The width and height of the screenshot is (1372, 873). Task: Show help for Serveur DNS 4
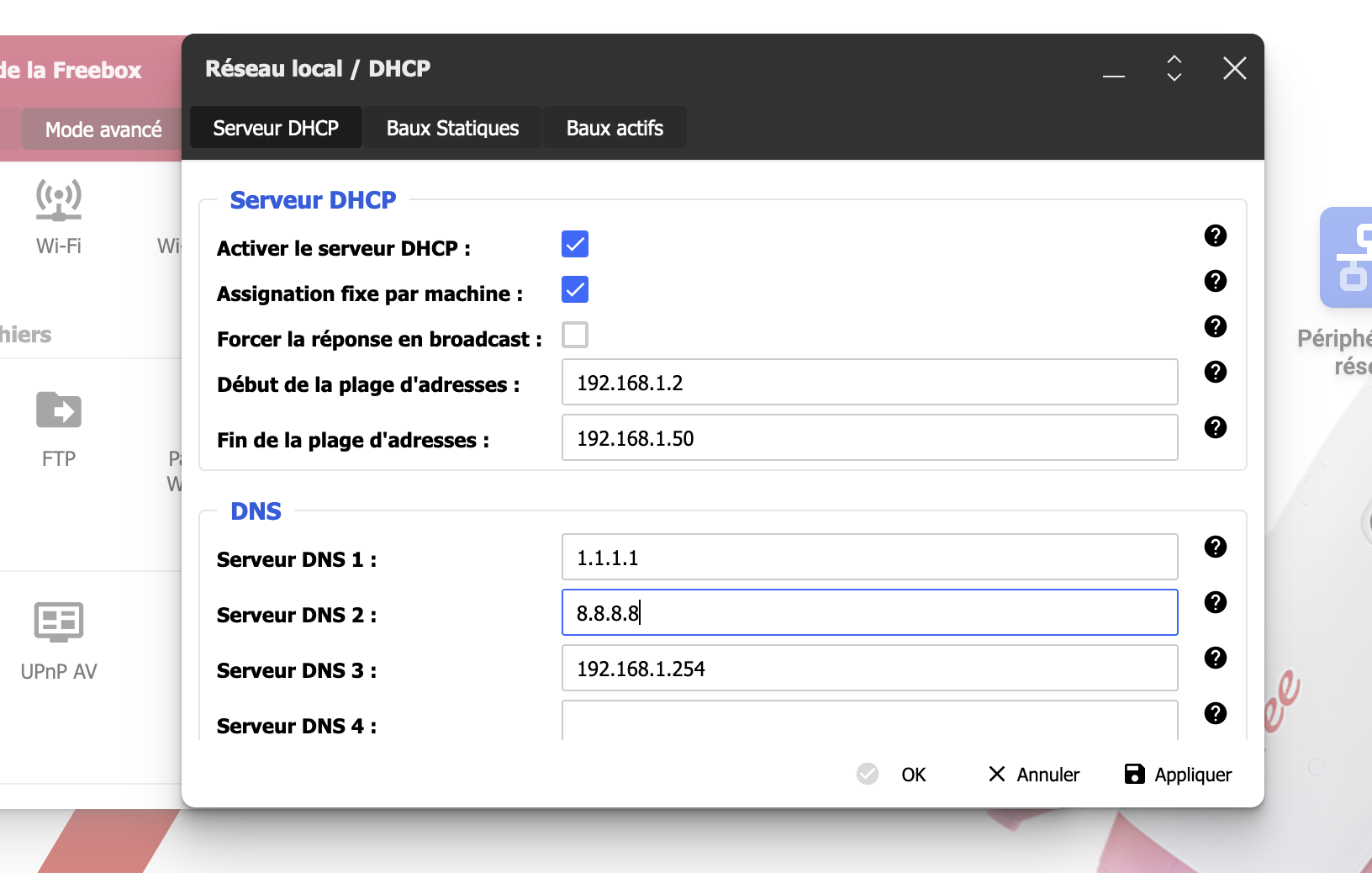[1215, 713]
